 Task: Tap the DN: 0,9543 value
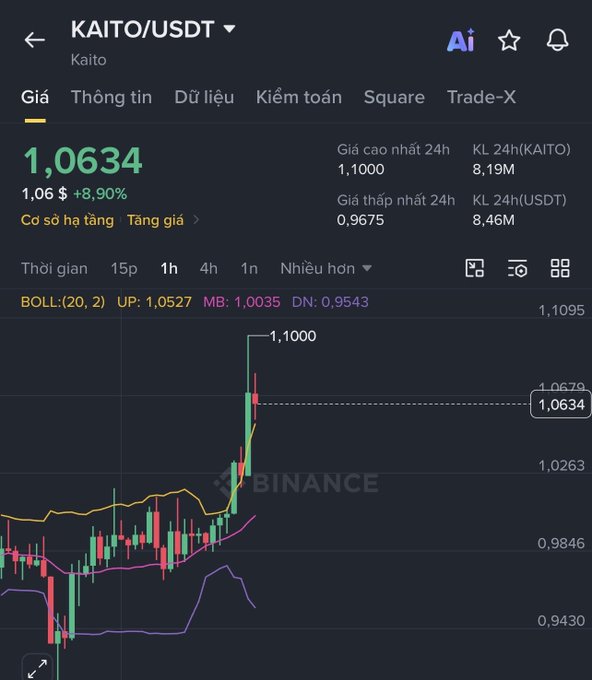click(x=330, y=302)
